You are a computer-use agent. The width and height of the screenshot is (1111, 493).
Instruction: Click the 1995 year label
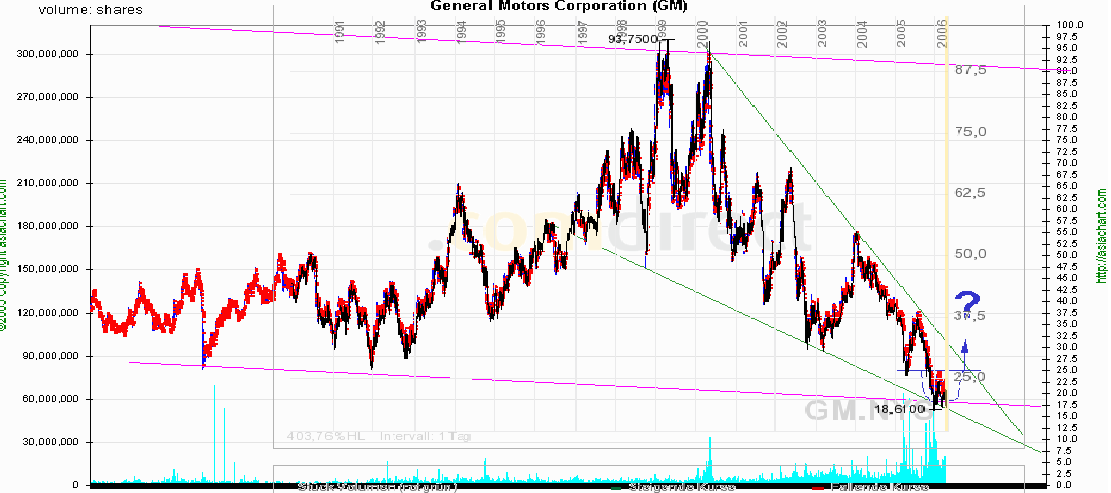pos(501,31)
